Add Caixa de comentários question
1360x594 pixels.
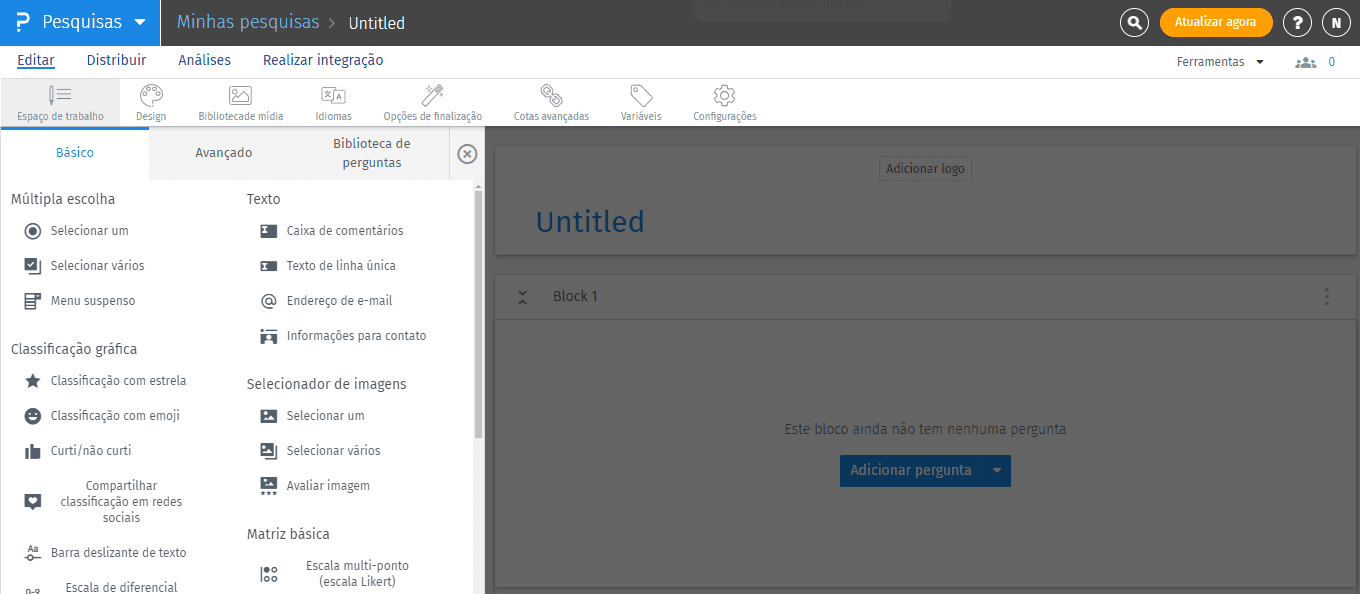[x=332, y=231]
